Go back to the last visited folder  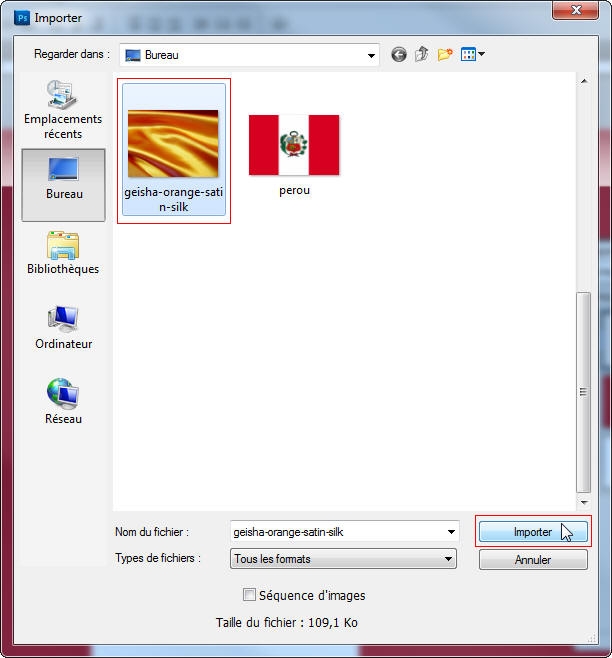399,55
